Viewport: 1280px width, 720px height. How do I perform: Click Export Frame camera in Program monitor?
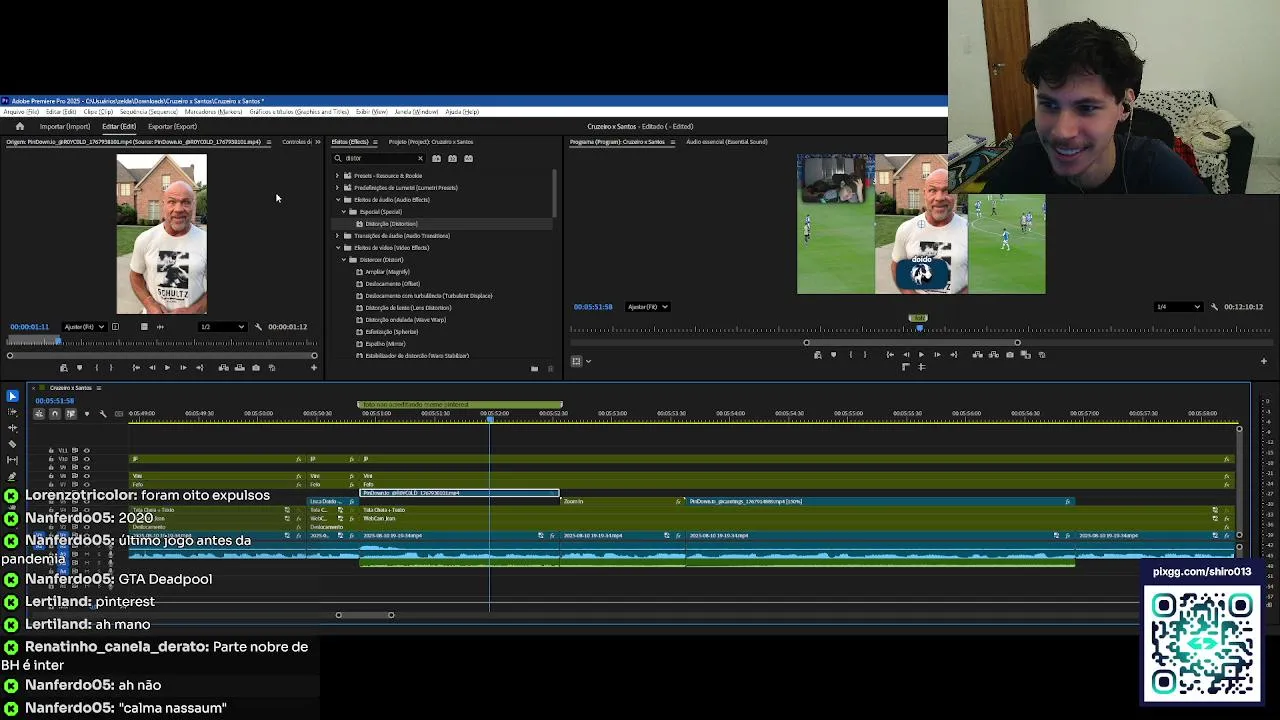click(x=1010, y=354)
